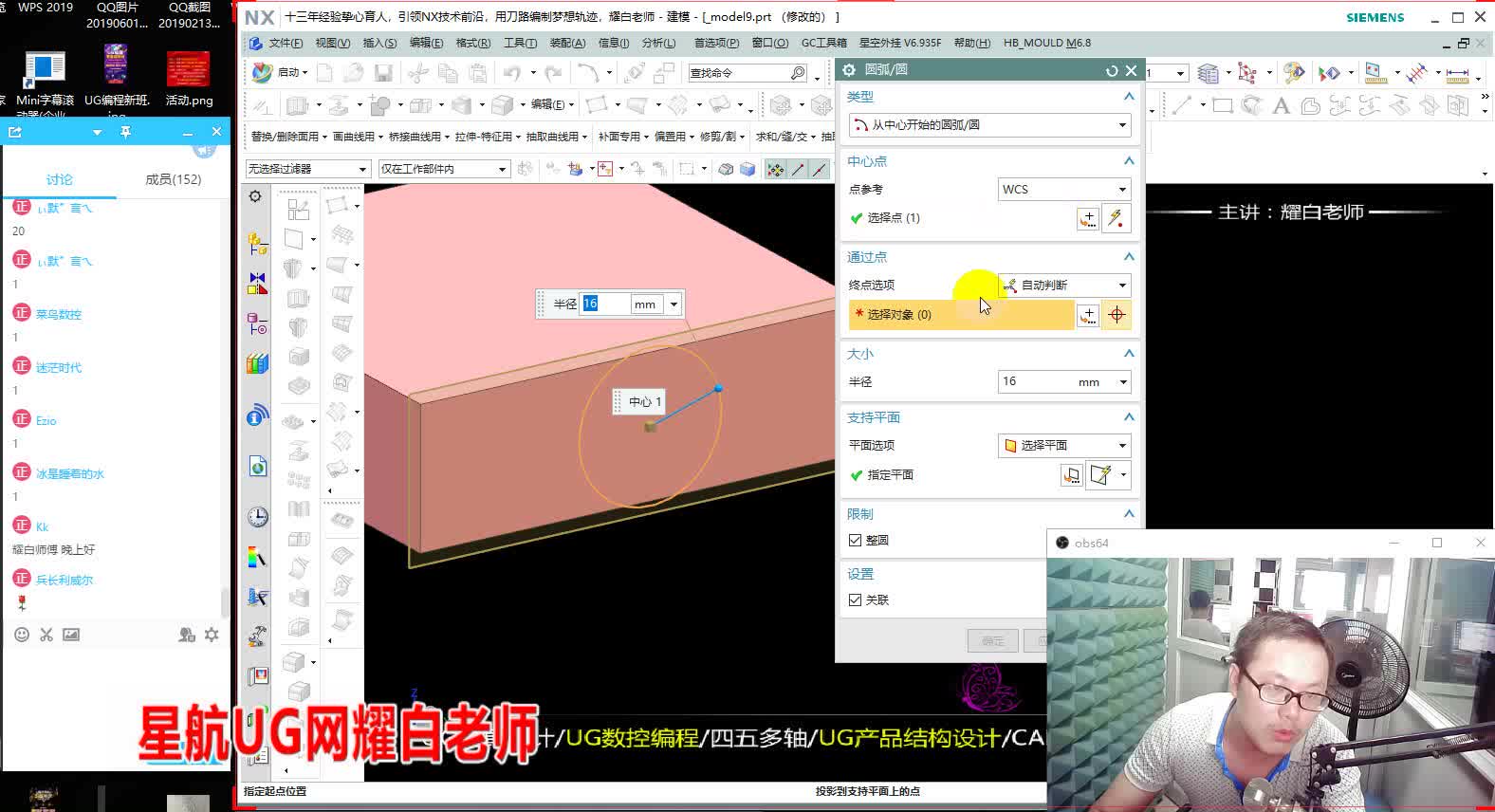Click the Measure Distance ruler icon
The image size is (1495, 812).
[1458, 73]
